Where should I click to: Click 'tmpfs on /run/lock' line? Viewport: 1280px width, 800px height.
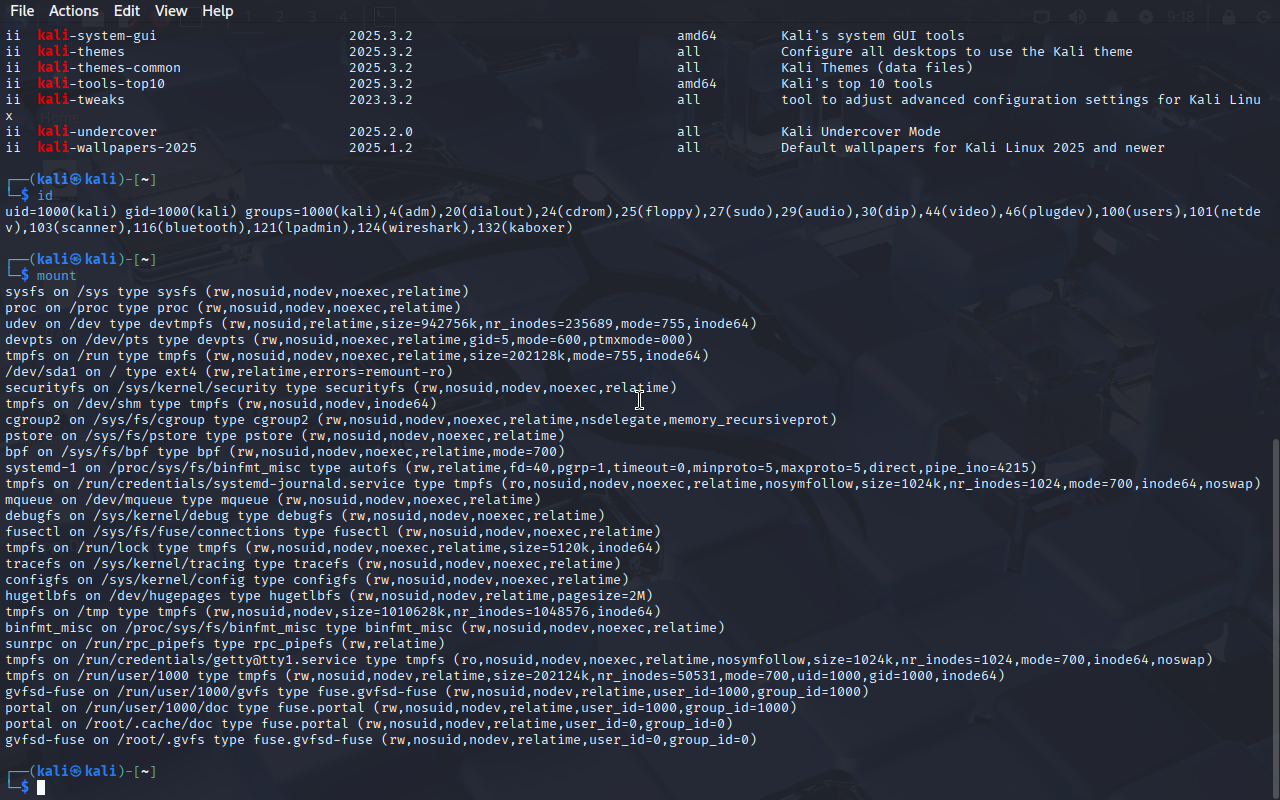333,548
